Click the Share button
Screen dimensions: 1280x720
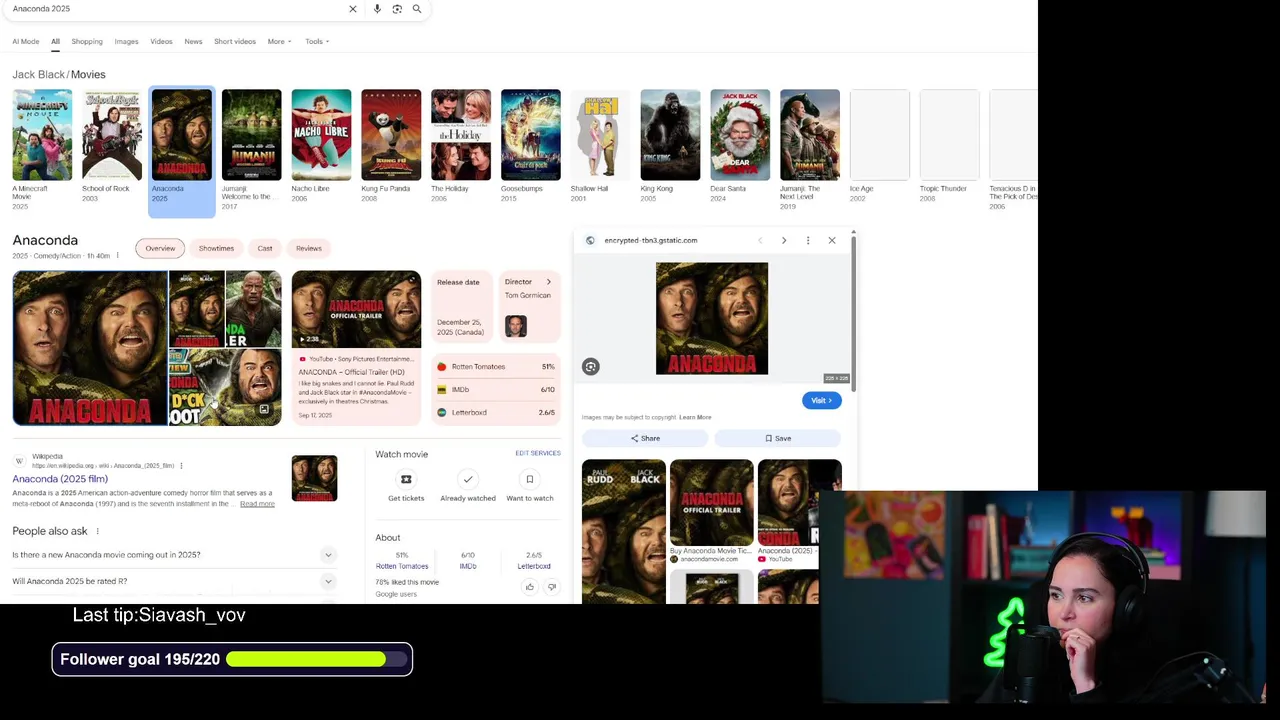point(645,438)
